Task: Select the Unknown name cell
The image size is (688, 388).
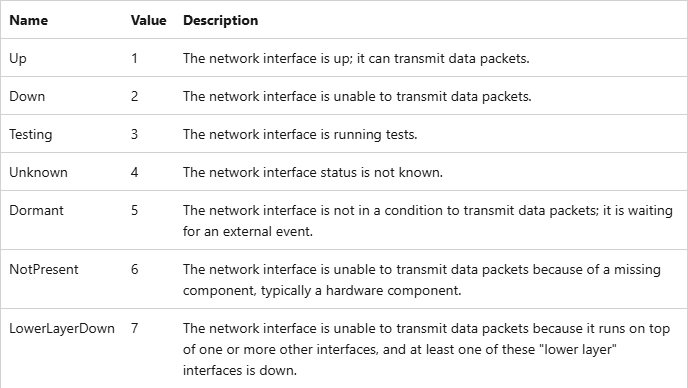Action: click(x=38, y=172)
